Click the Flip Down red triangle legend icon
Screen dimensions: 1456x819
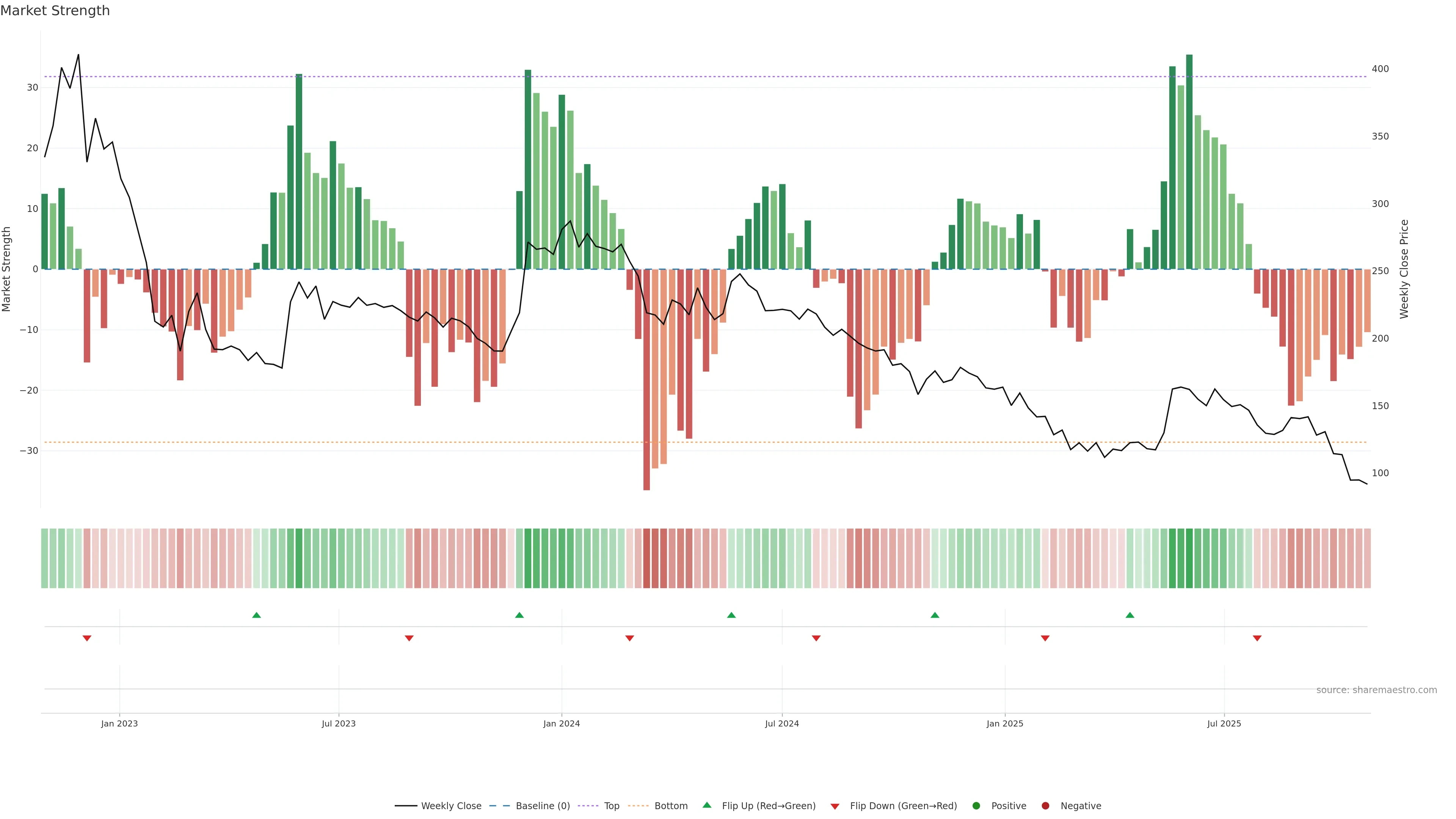coord(835,806)
